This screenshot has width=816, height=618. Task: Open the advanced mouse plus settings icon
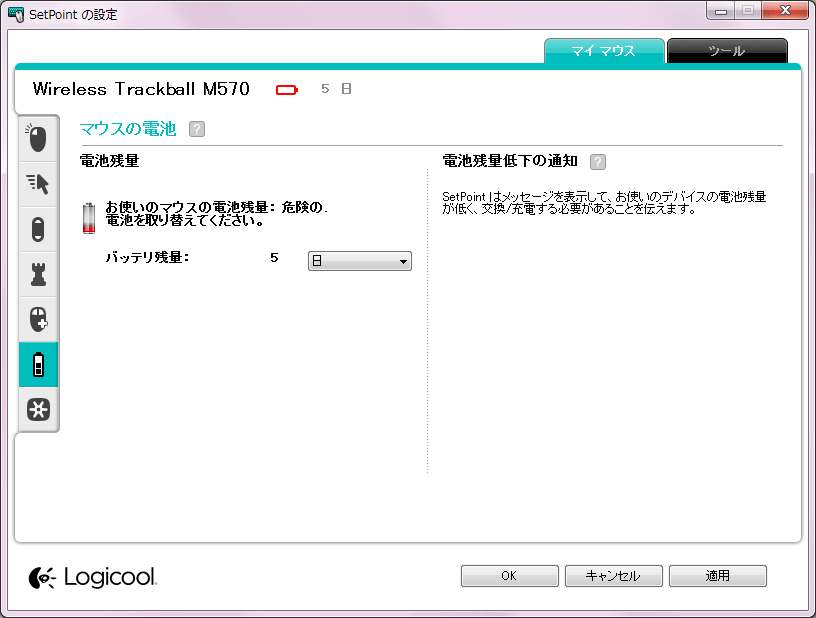pyautogui.click(x=37, y=319)
